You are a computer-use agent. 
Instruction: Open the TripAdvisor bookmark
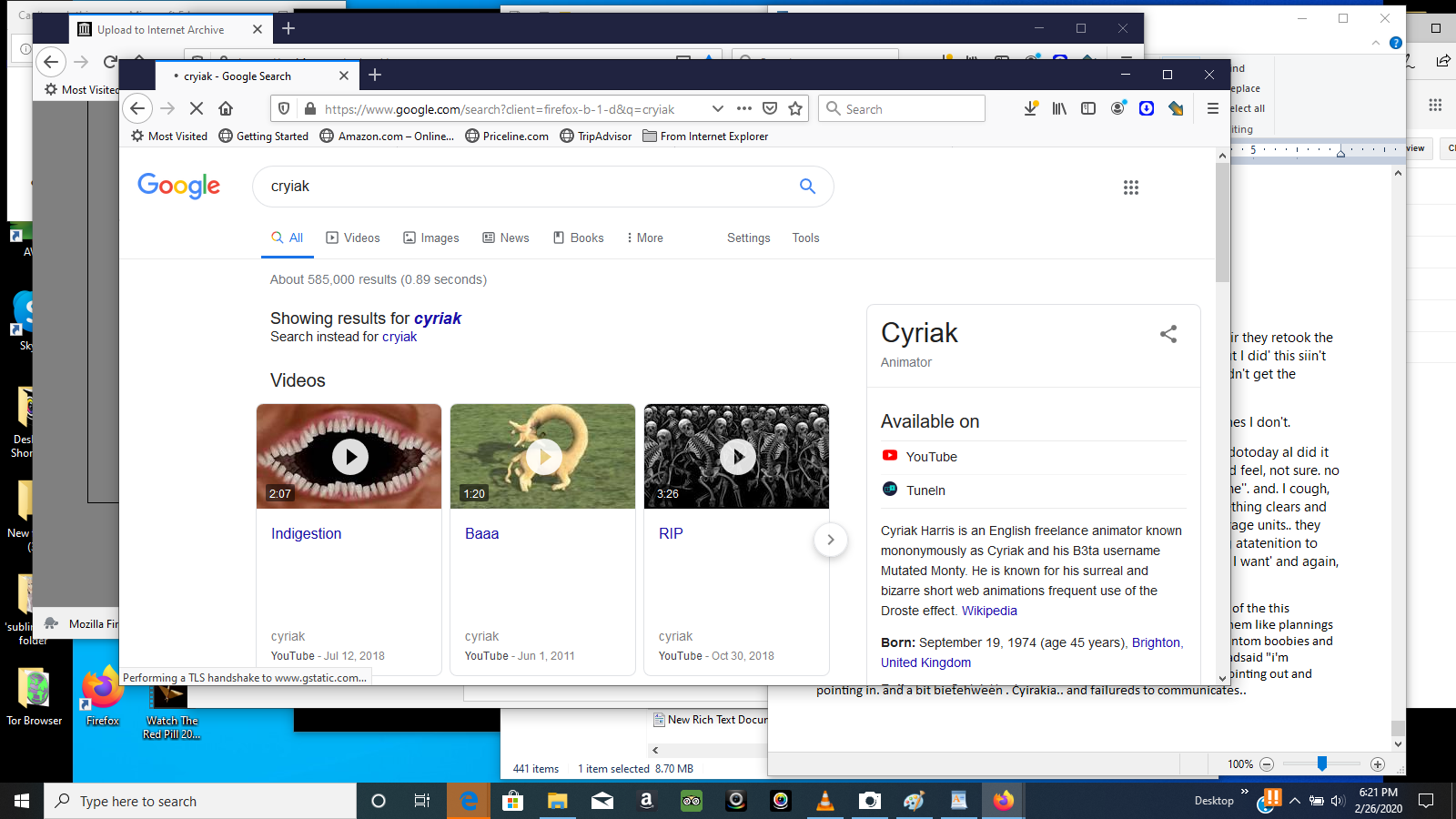596,136
